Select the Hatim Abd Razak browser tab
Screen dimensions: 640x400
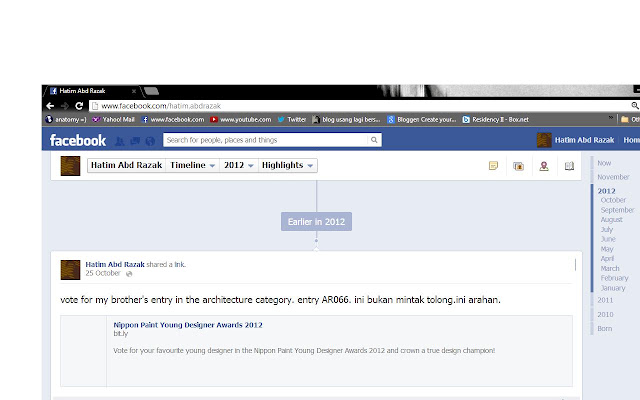(92, 91)
